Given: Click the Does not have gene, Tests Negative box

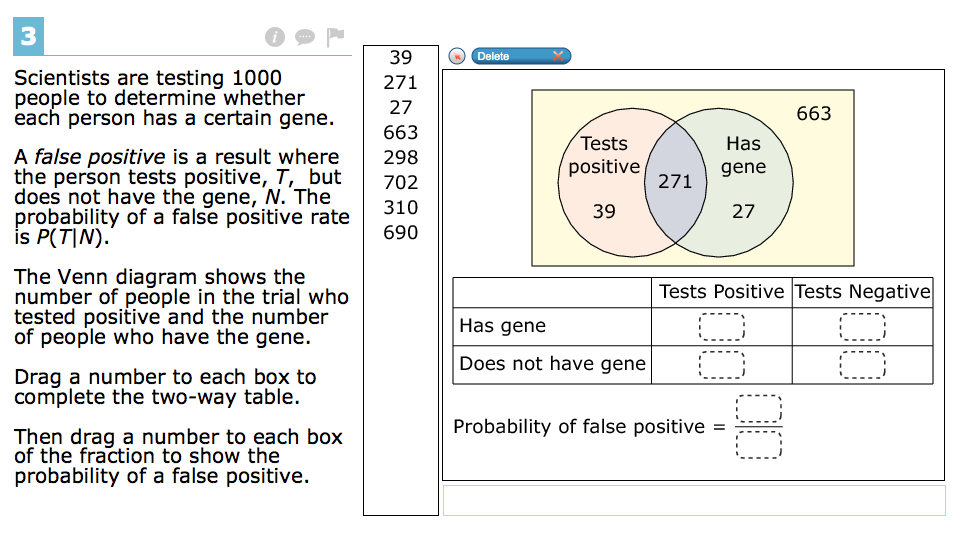Looking at the screenshot, I should tap(862, 364).
